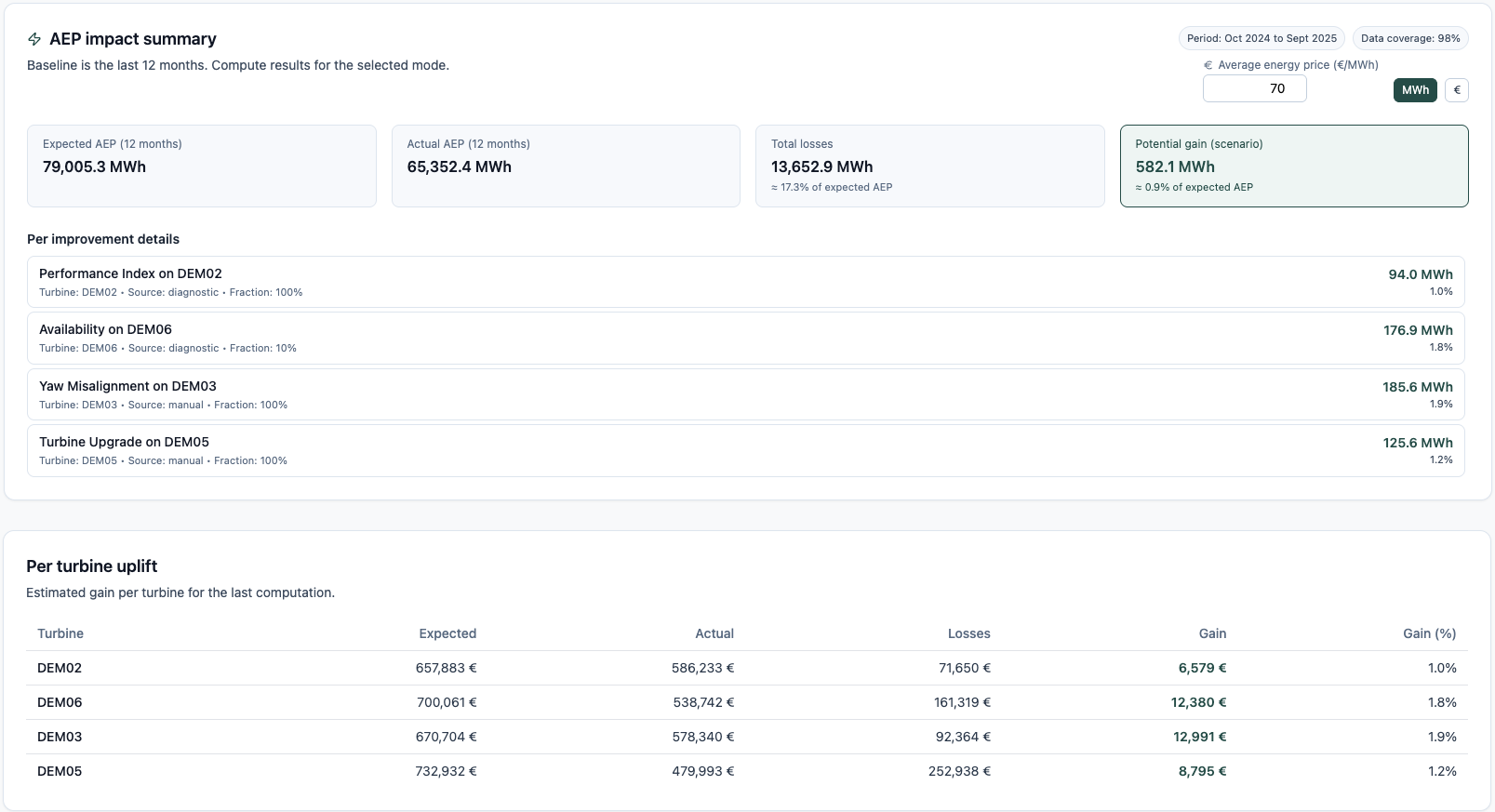Click the Data coverage 98% badge
This screenshot has width=1495, height=812.
click(x=1409, y=38)
